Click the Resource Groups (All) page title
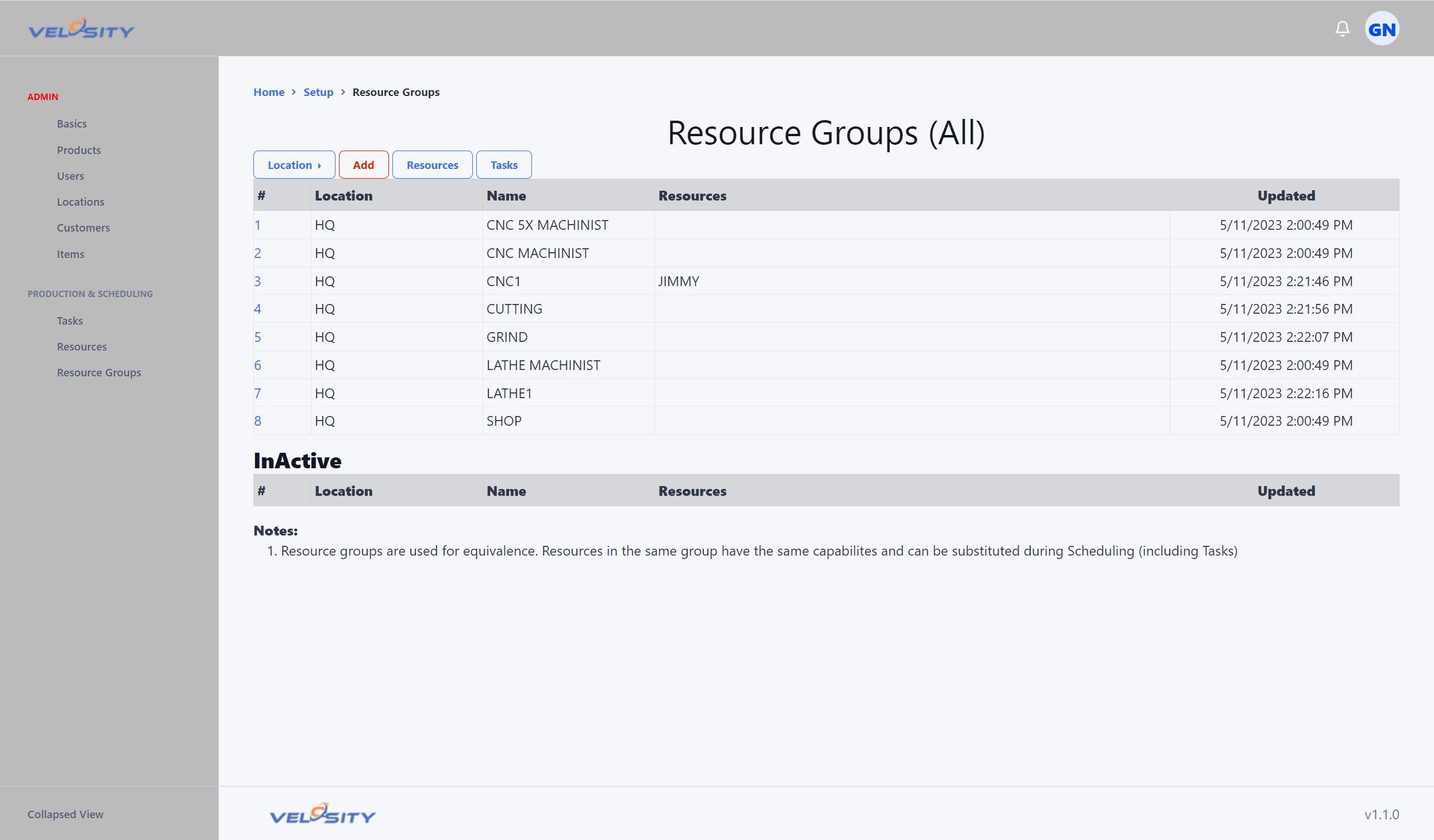 pos(826,133)
